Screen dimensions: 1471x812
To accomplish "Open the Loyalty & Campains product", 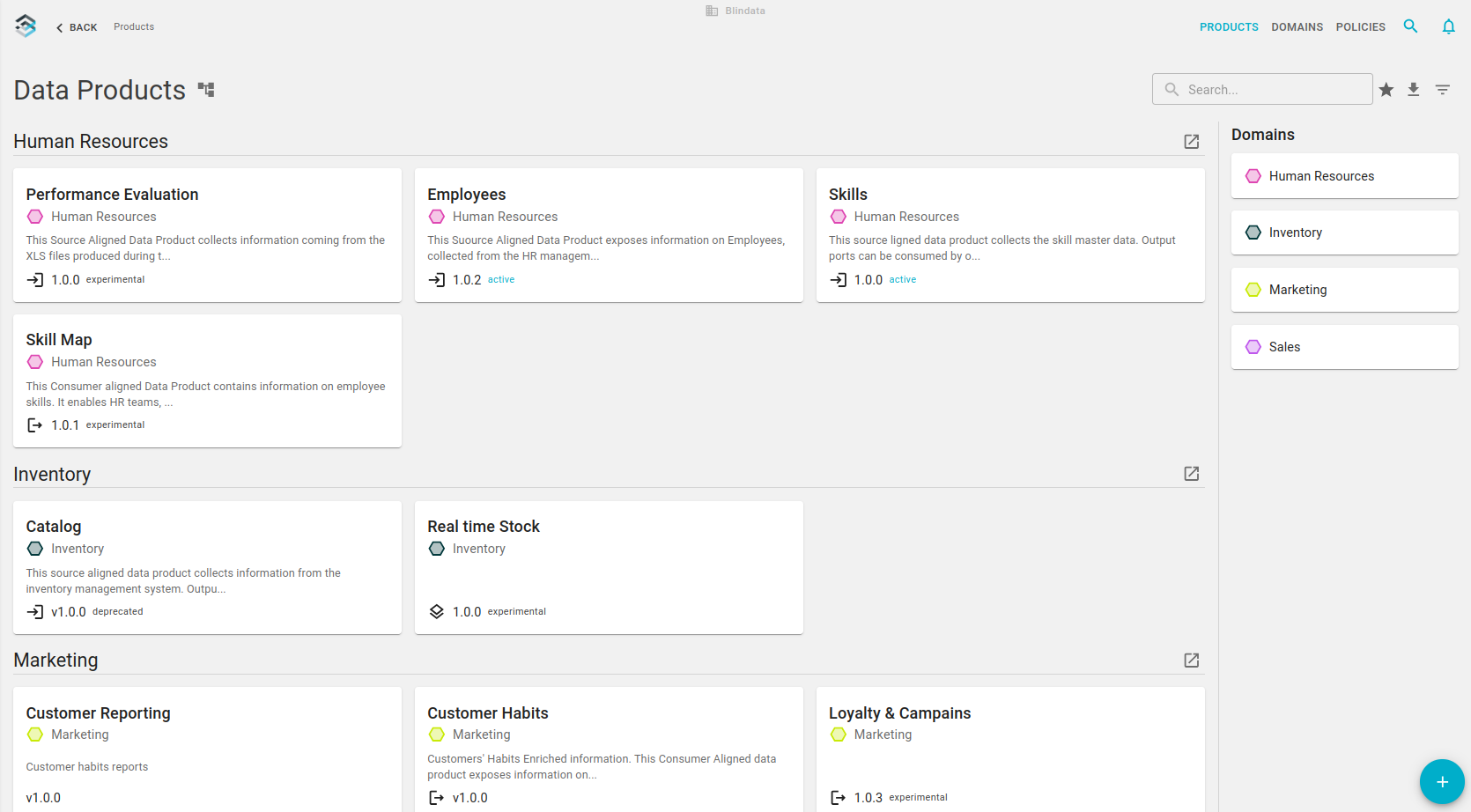I will click(x=1010, y=749).
